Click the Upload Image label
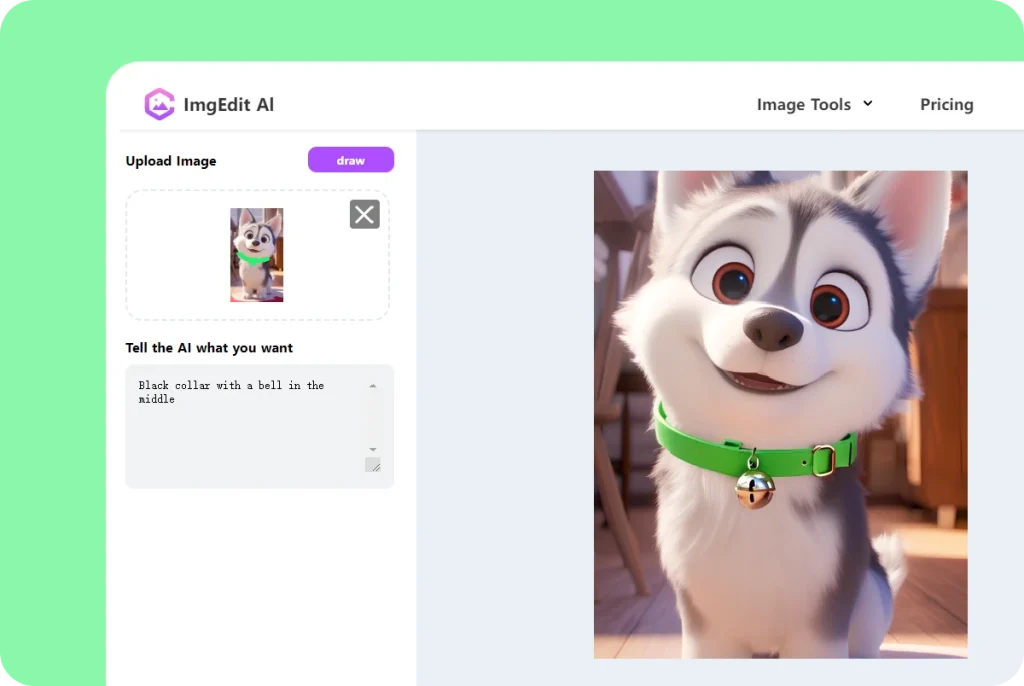The width and height of the screenshot is (1024, 686). [x=171, y=161]
